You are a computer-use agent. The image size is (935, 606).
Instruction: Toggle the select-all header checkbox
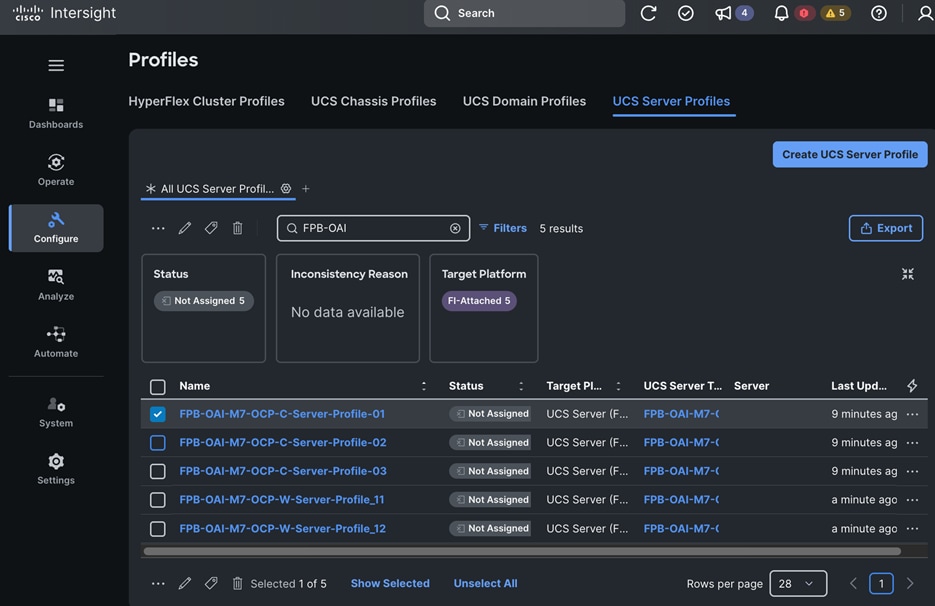click(x=157, y=387)
